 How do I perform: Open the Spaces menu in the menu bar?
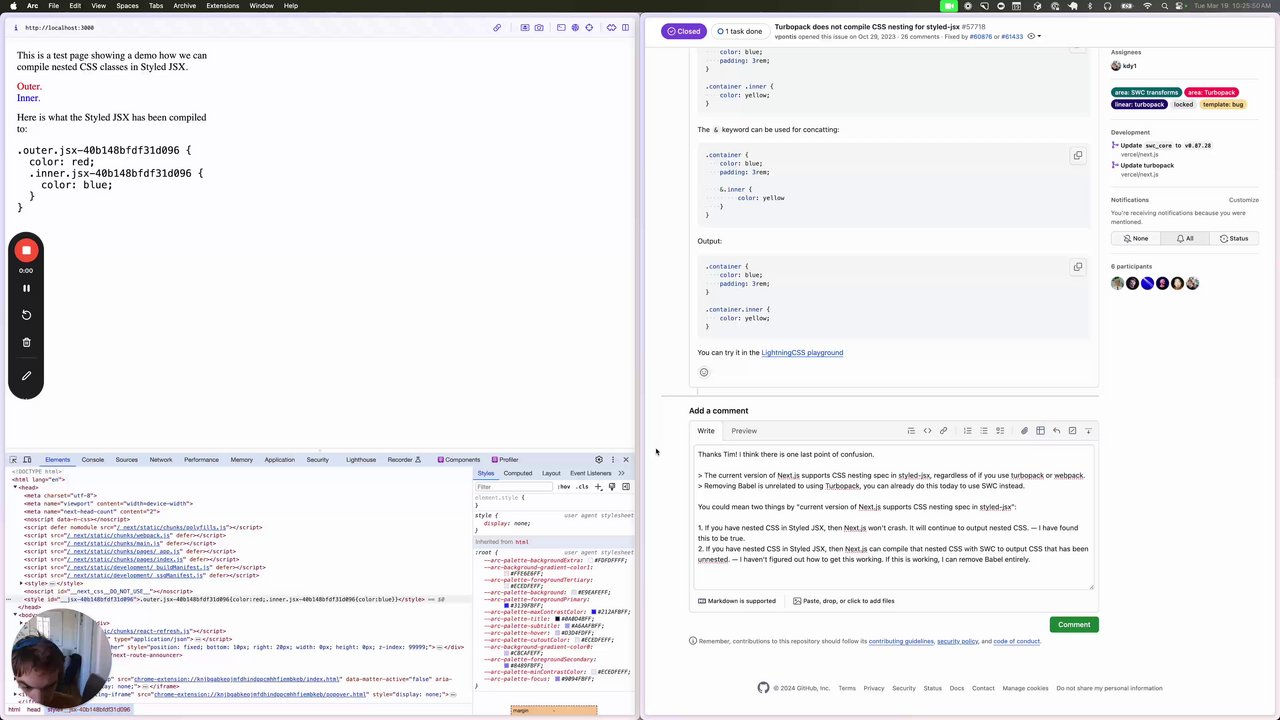(127, 6)
